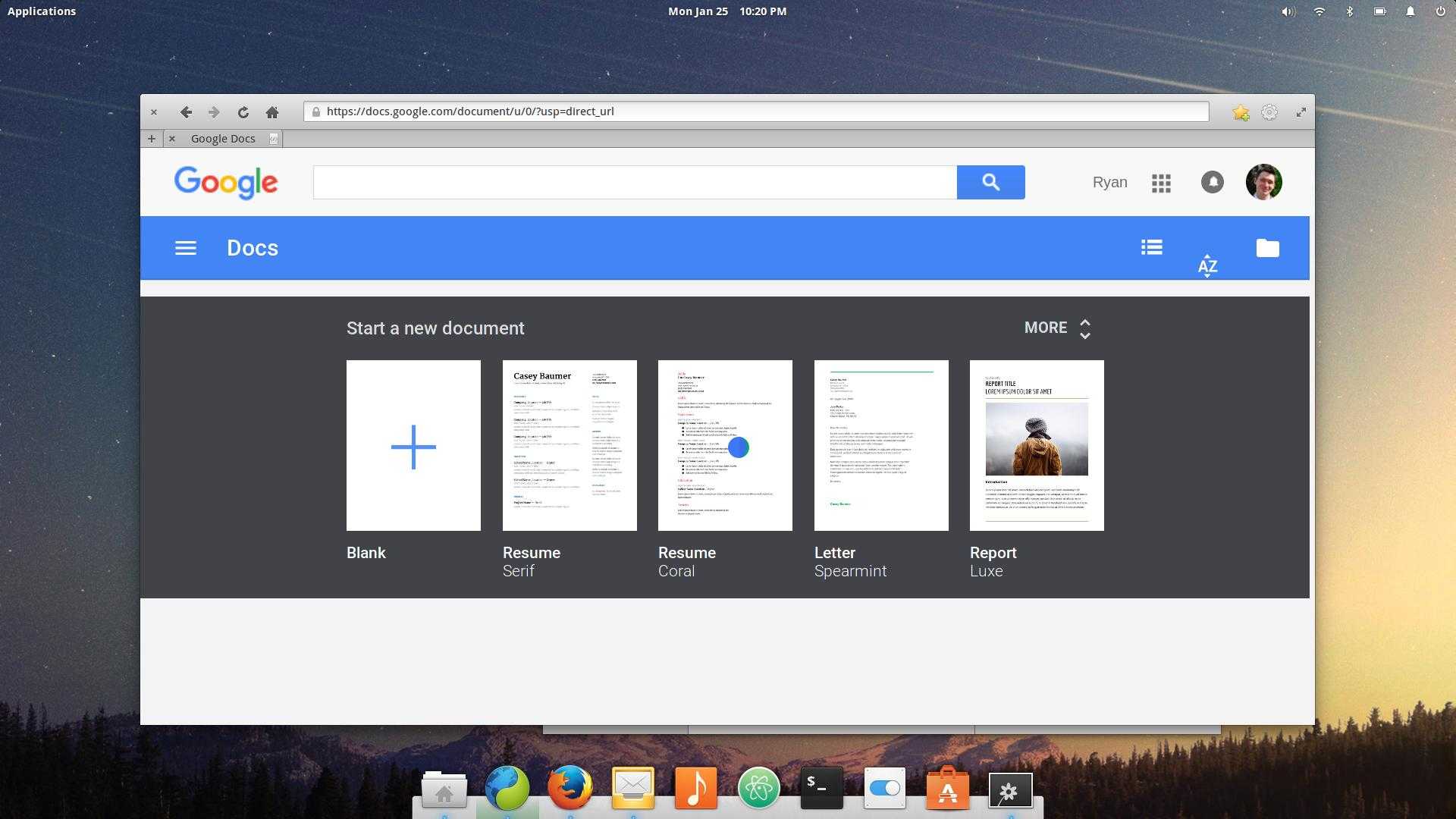
Task: Focus the Google Docs search field
Action: point(635,182)
